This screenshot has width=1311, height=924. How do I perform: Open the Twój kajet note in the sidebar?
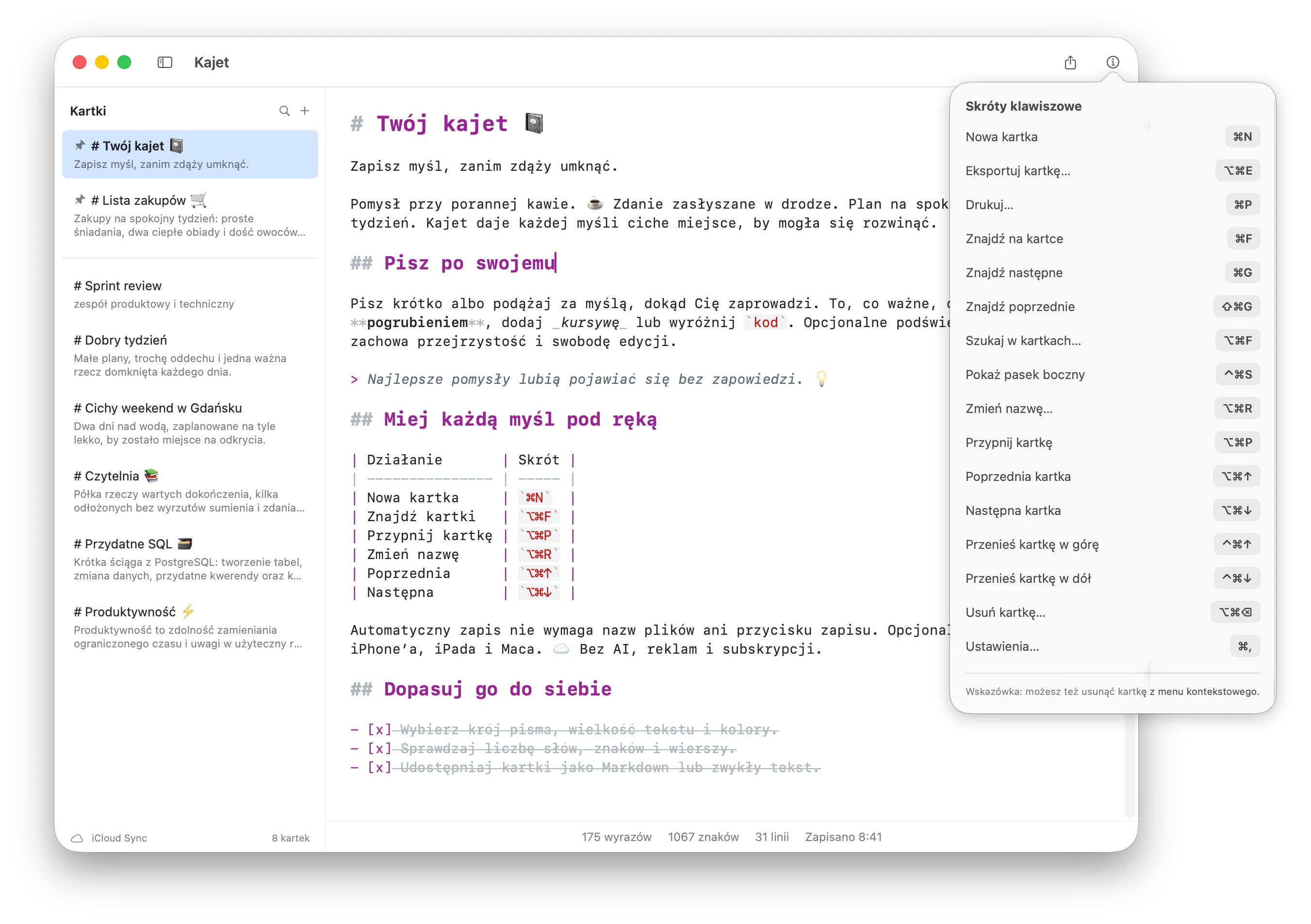tap(190, 154)
